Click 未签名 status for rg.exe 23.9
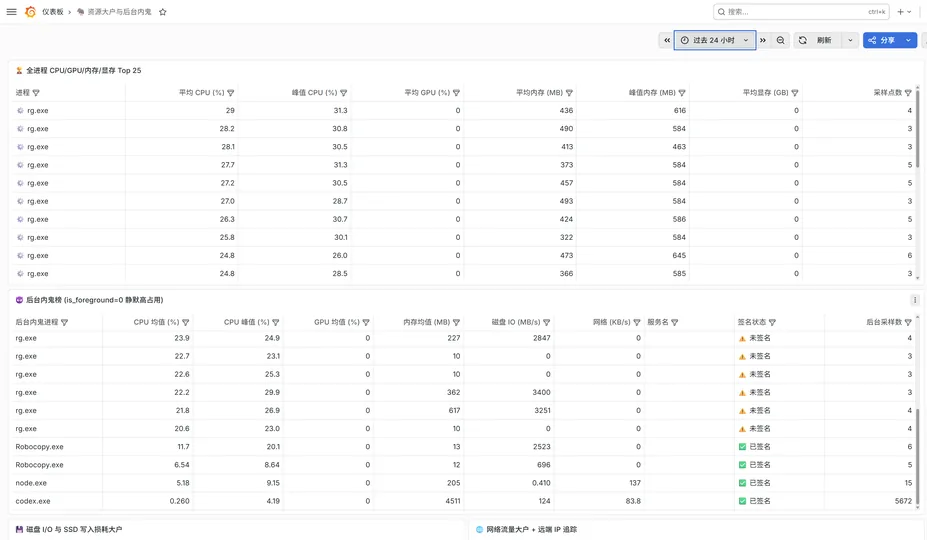 [760, 338]
